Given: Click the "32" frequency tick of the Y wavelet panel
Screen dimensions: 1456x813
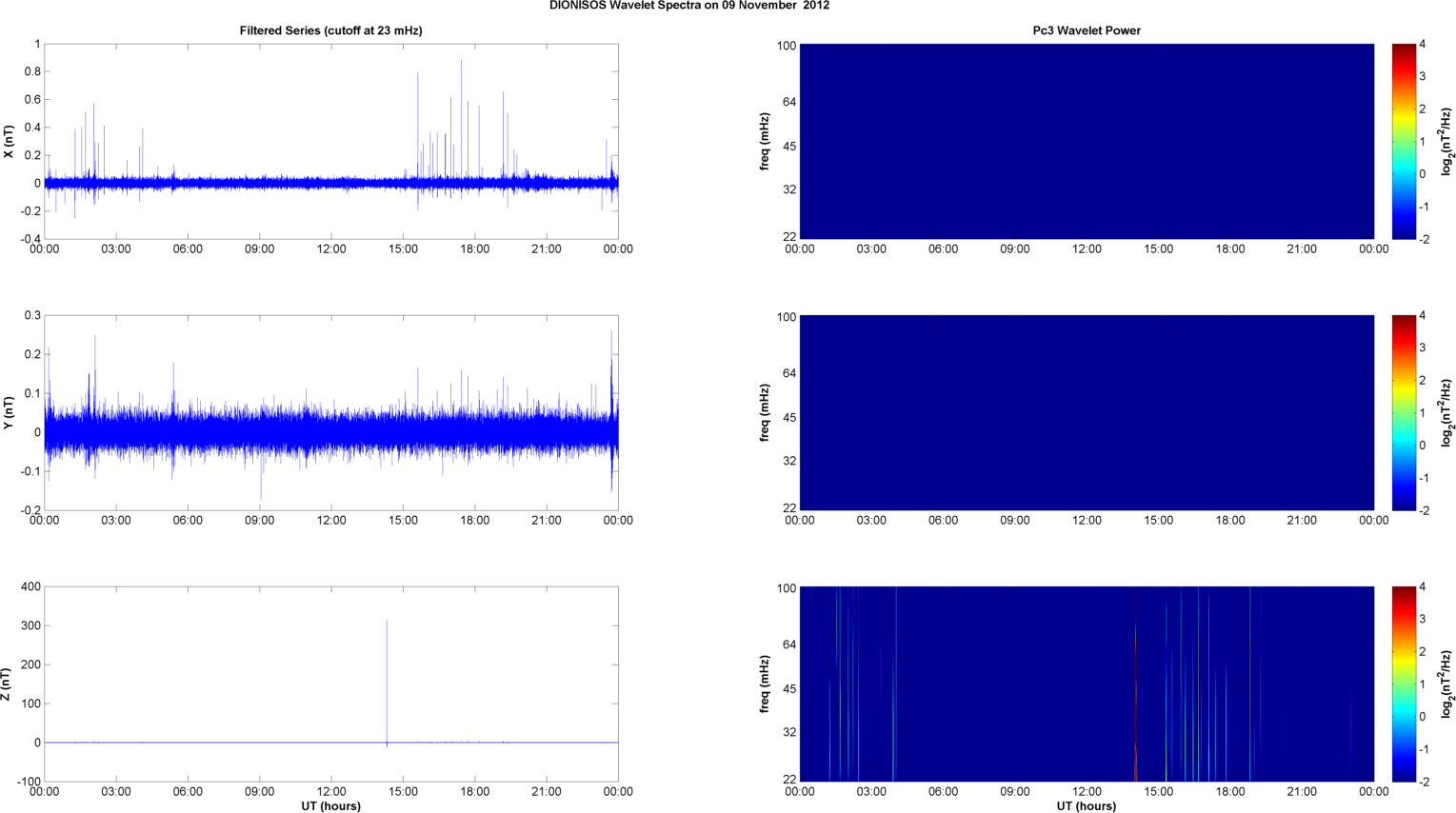Looking at the screenshot, I should (x=789, y=461).
